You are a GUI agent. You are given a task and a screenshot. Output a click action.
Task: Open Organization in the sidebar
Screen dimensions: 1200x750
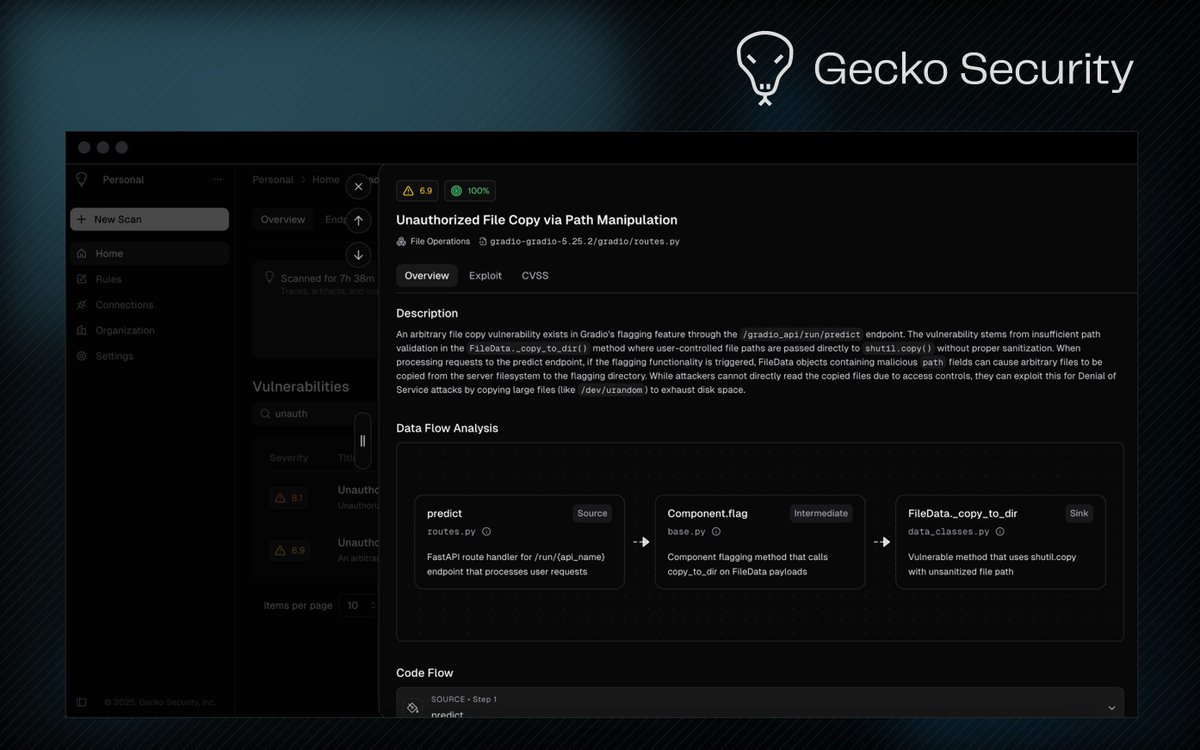click(149, 330)
